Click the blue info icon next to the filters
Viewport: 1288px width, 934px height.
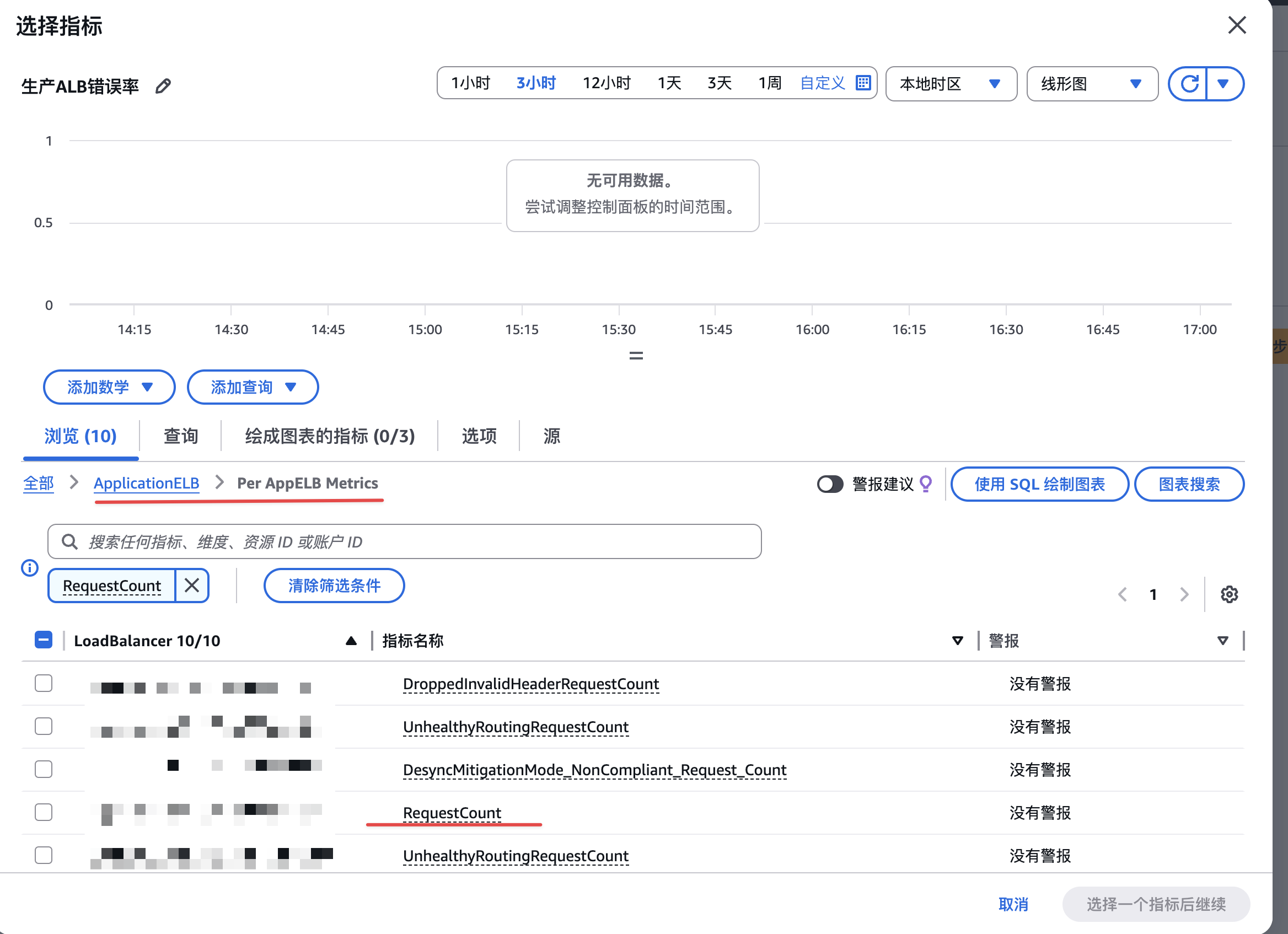click(x=30, y=568)
